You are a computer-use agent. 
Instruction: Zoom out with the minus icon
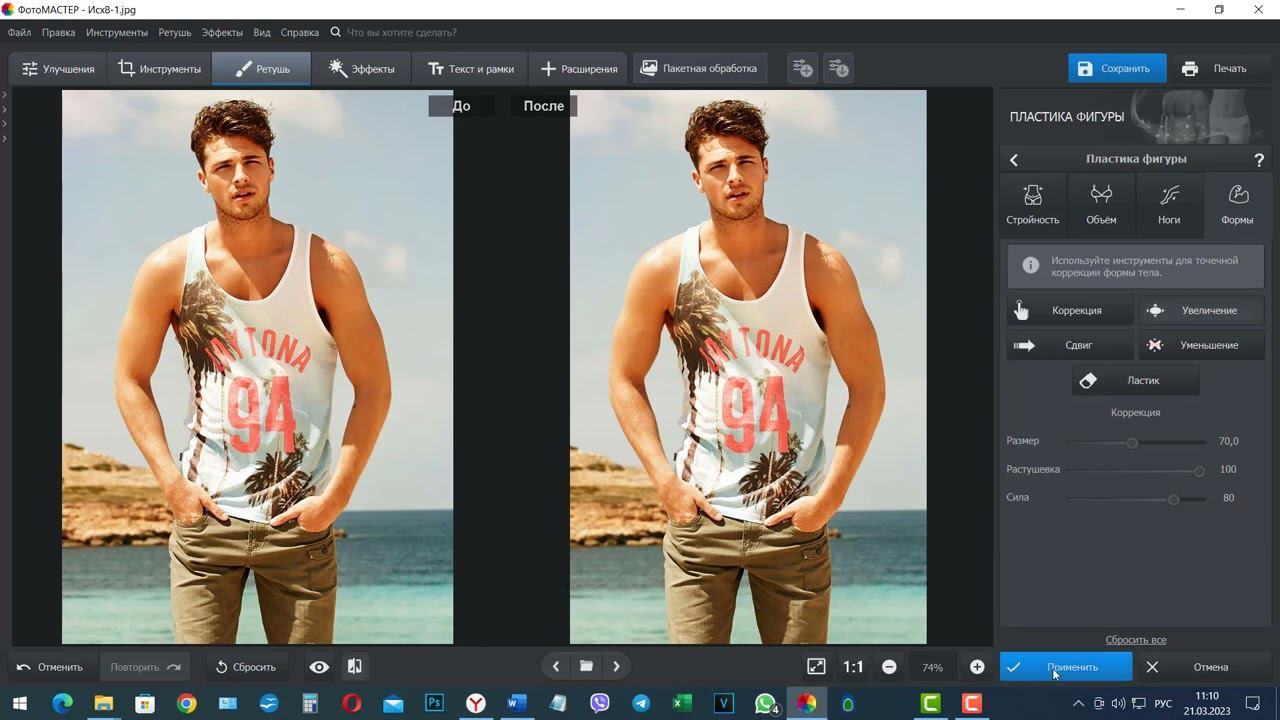click(889, 667)
